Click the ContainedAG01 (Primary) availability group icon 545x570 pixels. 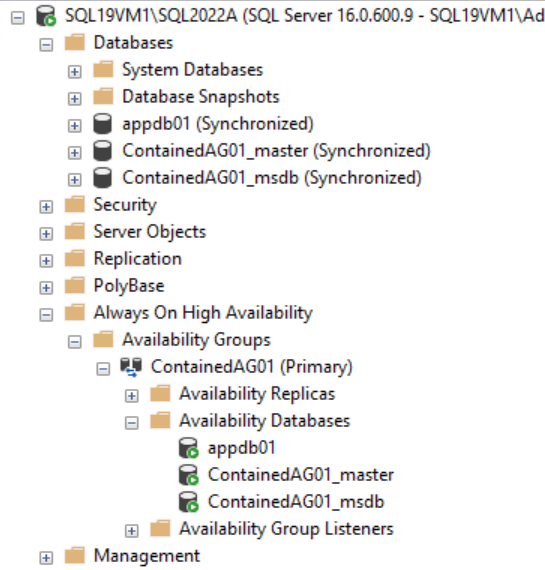click(x=131, y=367)
